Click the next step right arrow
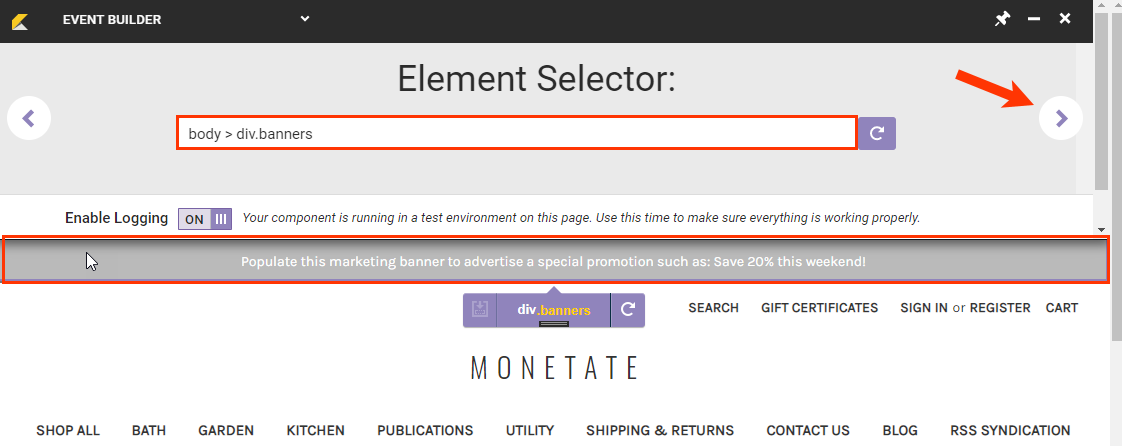The width and height of the screenshot is (1122, 446). [1060, 118]
